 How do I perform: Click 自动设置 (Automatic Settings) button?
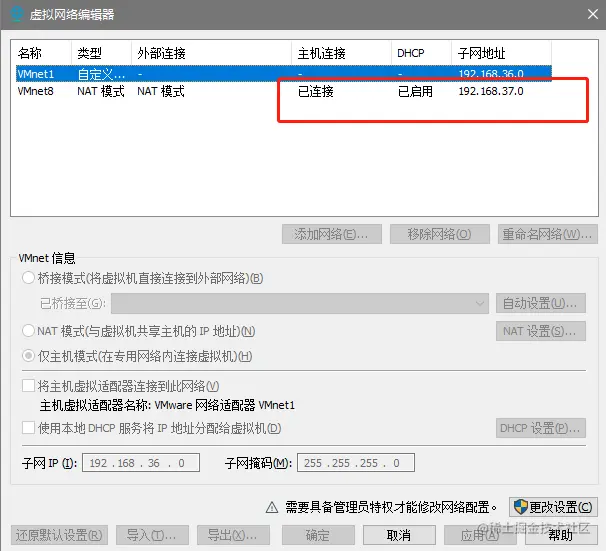click(x=541, y=303)
